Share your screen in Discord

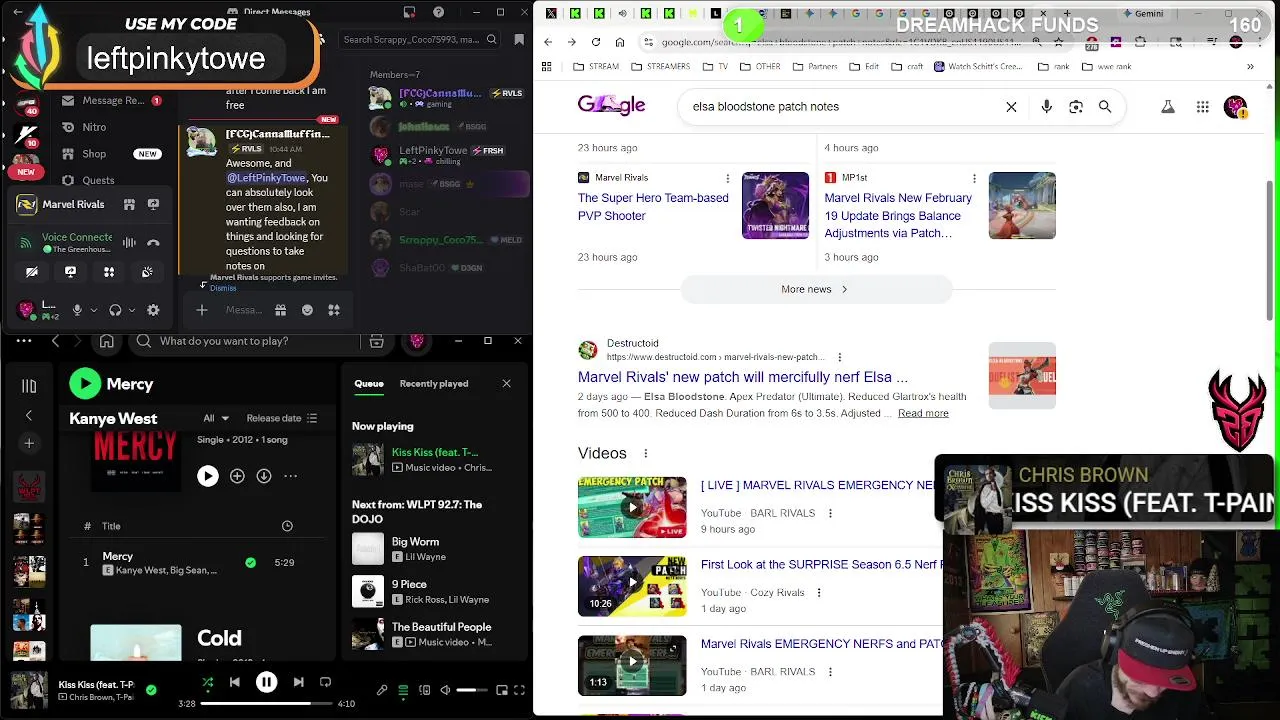(x=70, y=272)
